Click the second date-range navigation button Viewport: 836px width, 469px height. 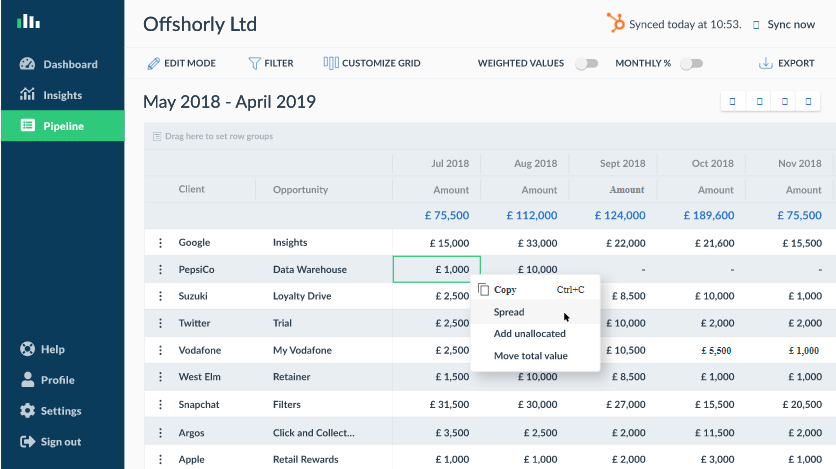[759, 101]
